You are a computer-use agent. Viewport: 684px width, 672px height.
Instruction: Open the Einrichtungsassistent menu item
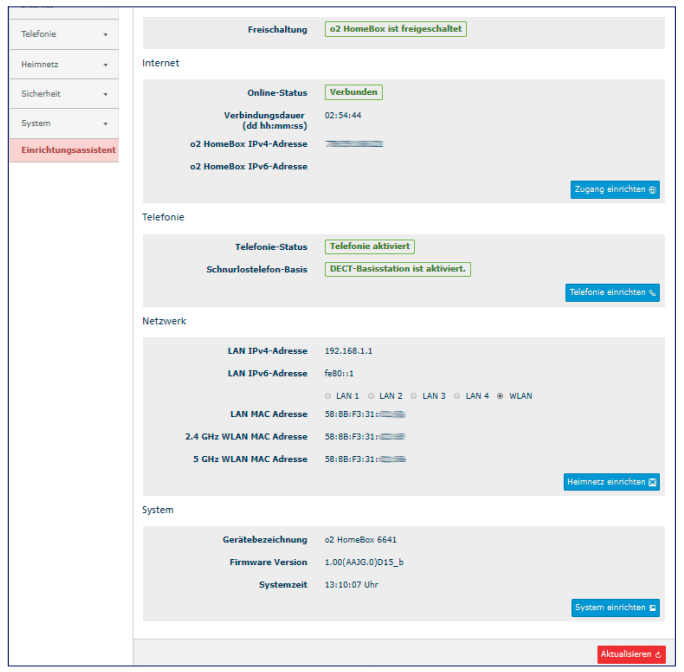[x=64, y=150]
